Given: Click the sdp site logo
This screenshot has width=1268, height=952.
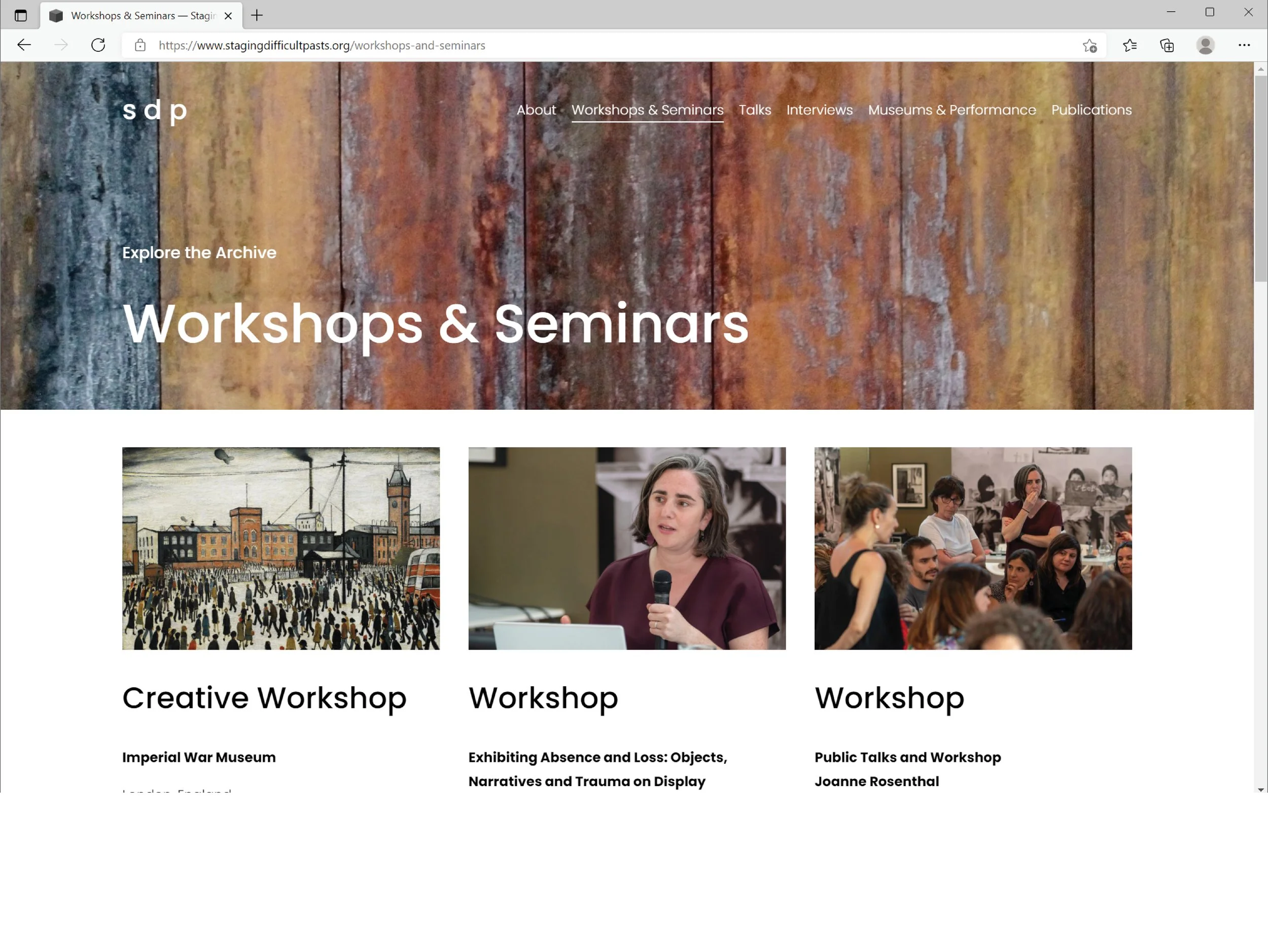Looking at the screenshot, I should pyautogui.click(x=154, y=110).
